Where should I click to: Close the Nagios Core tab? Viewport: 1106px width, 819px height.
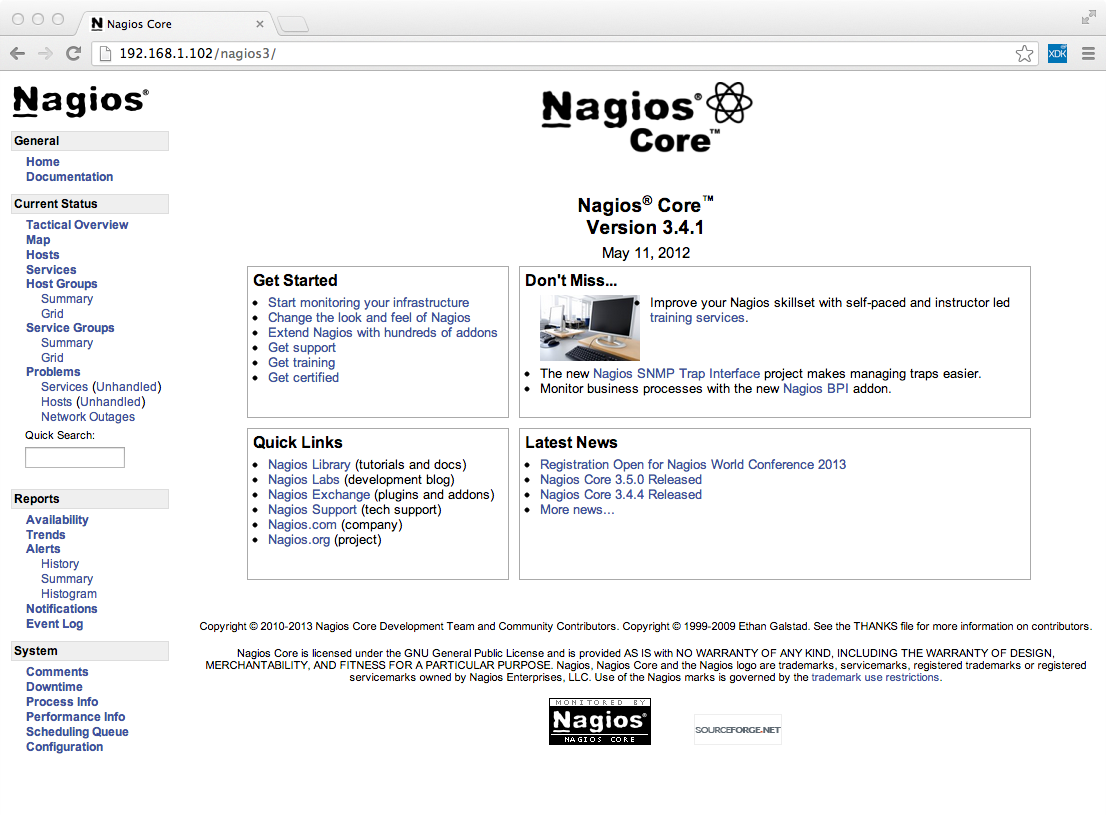tap(260, 24)
